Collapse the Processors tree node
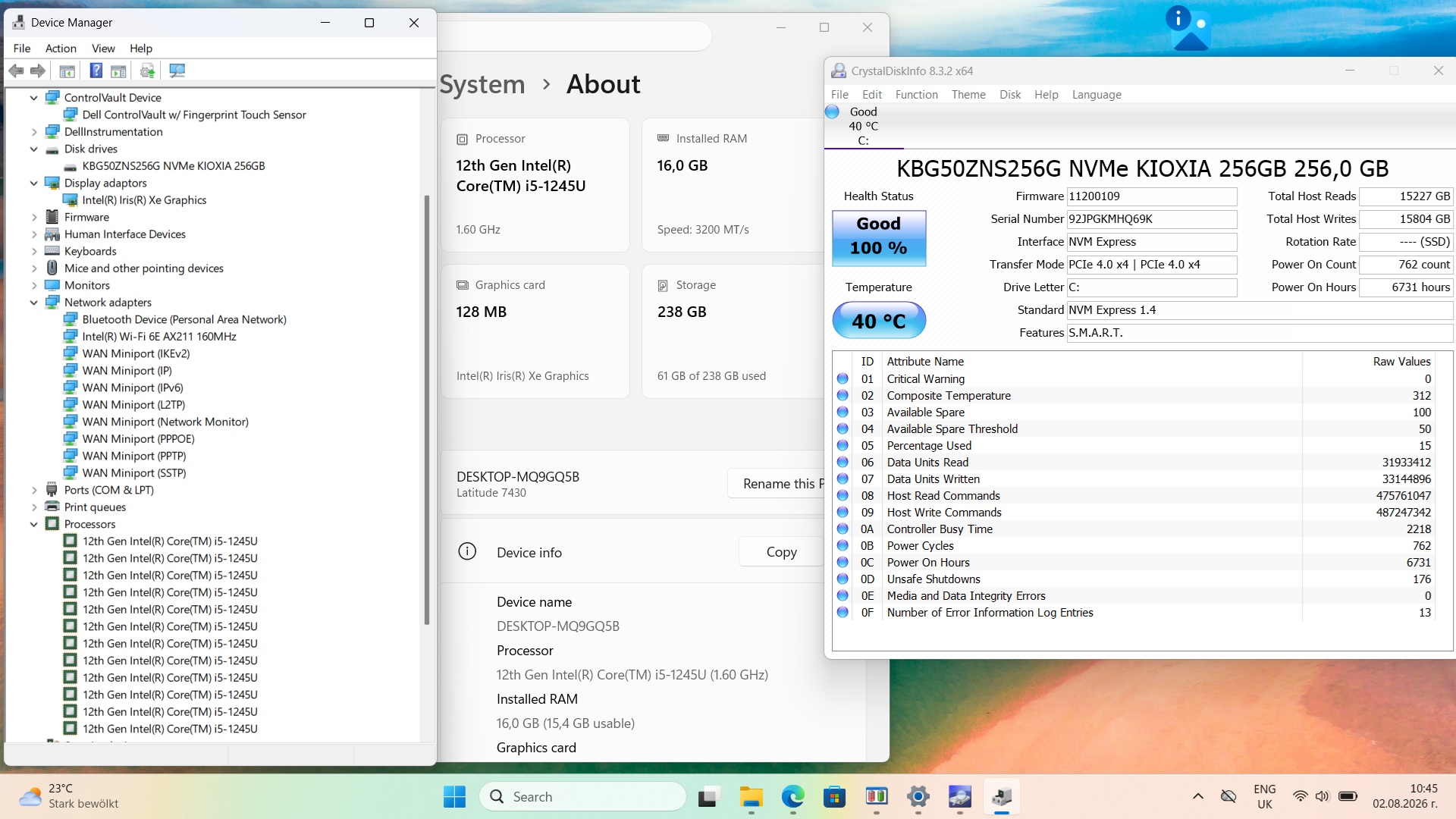Screen dimensions: 1456x819 [33, 524]
